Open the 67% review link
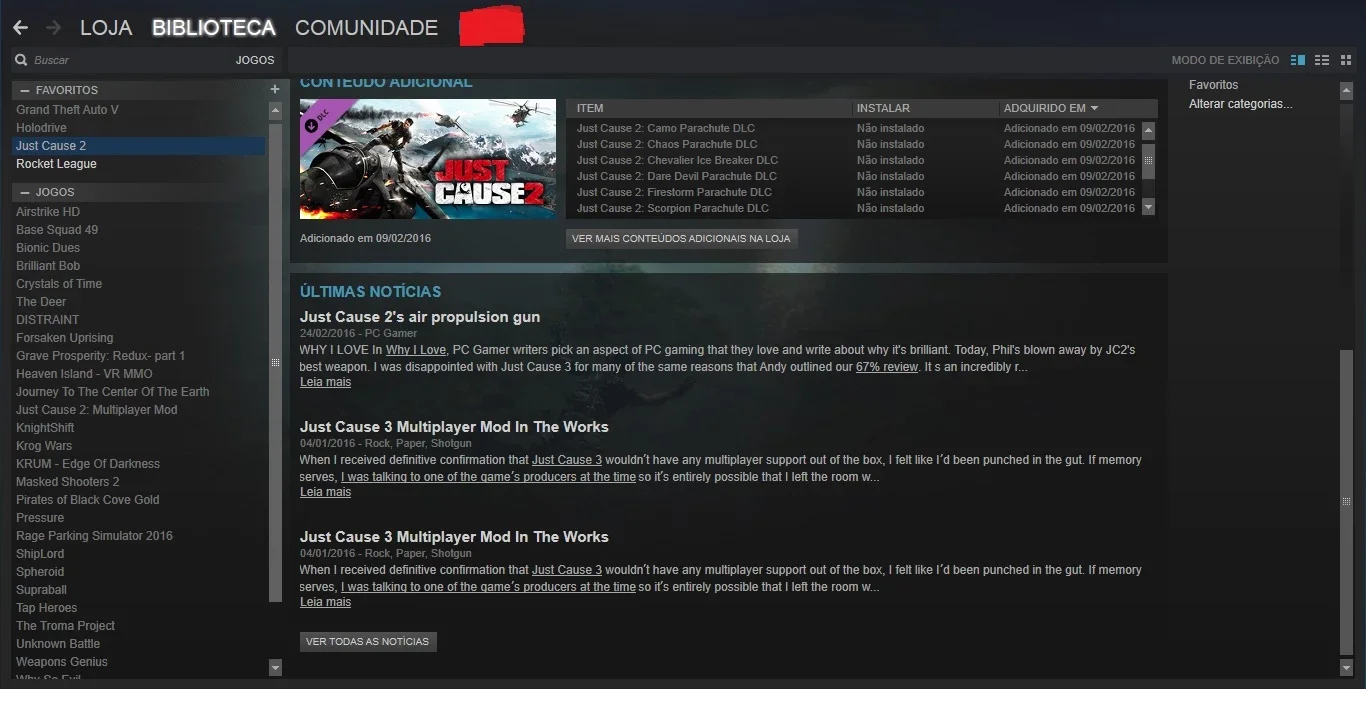 886,367
